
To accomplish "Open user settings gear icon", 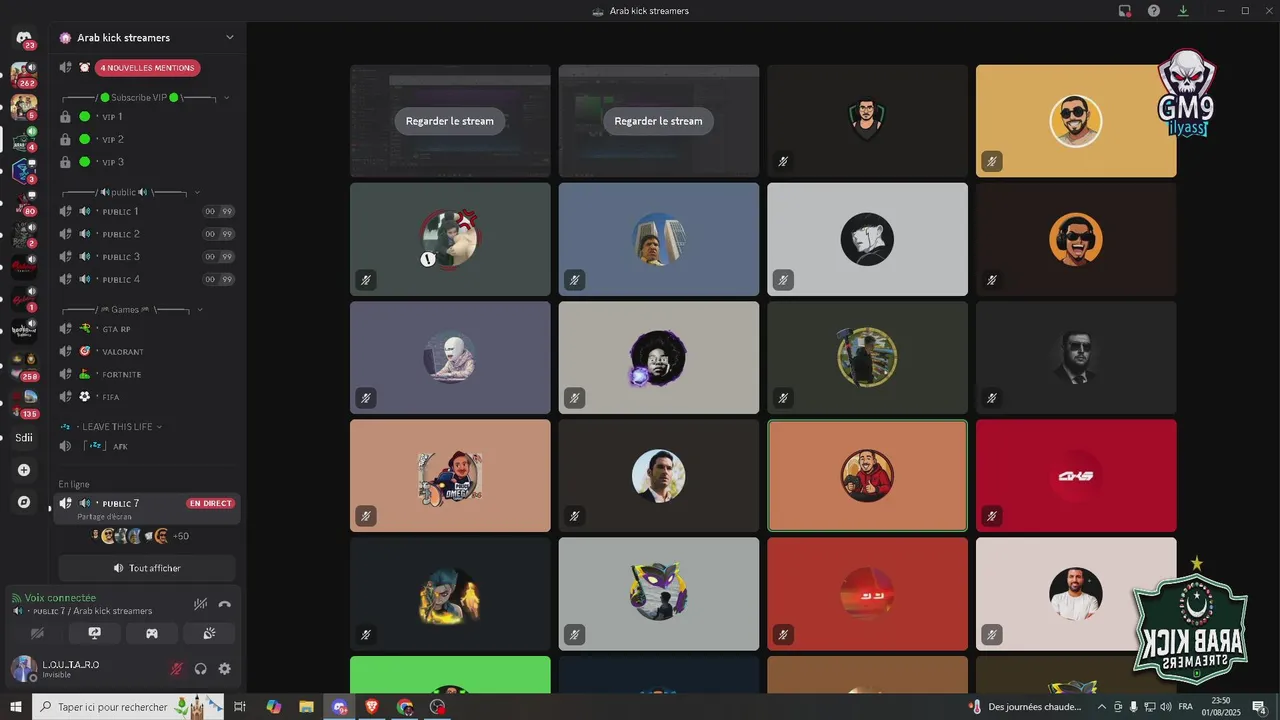I will click(x=224, y=669).
